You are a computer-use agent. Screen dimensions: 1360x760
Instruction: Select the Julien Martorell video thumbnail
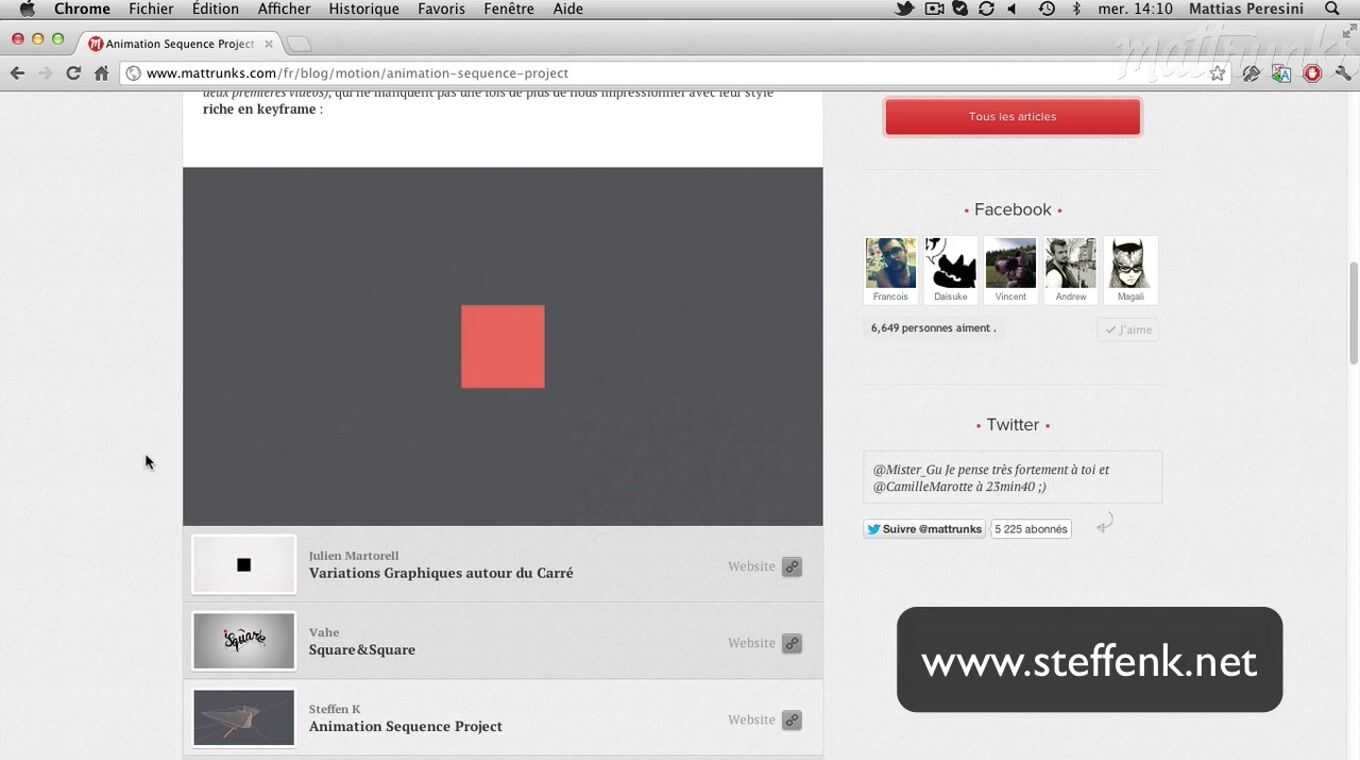pyautogui.click(x=244, y=565)
